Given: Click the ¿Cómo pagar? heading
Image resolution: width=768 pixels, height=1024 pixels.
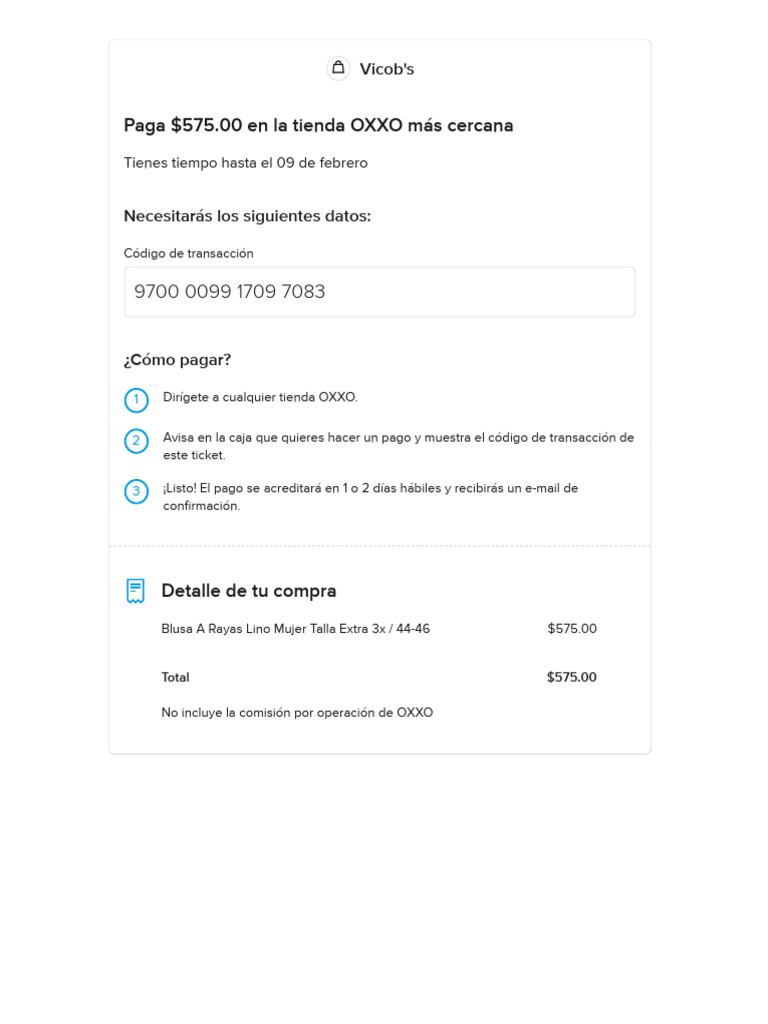Looking at the screenshot, I should point(177,360).
